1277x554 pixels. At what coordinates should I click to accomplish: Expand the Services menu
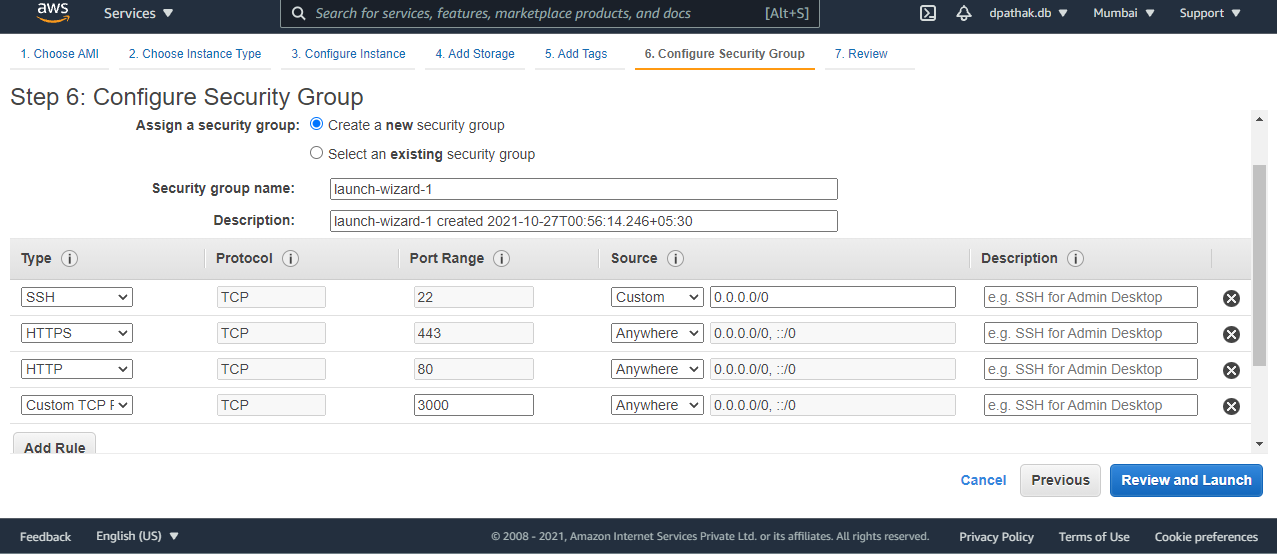(x=138, y=13)
